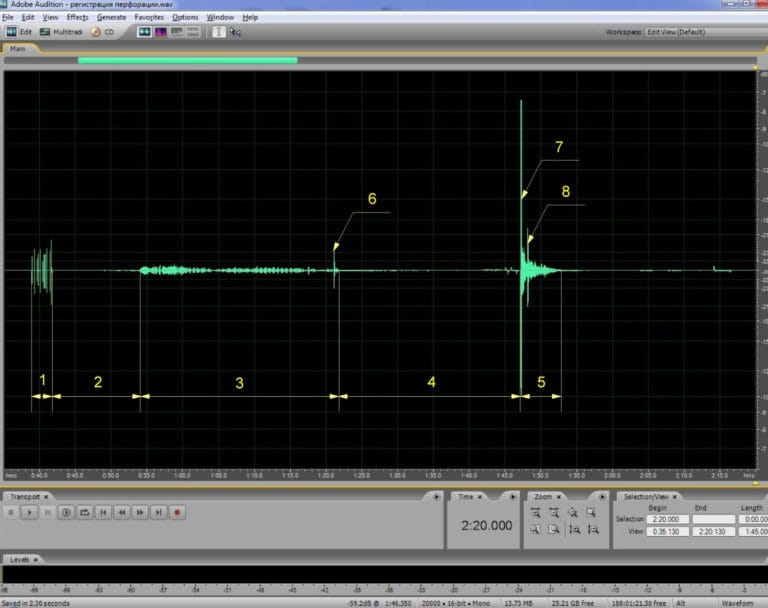Close the Selection/View panel tab
The height and width of the screenshot is (608, 768).
(x=674, y=497)
